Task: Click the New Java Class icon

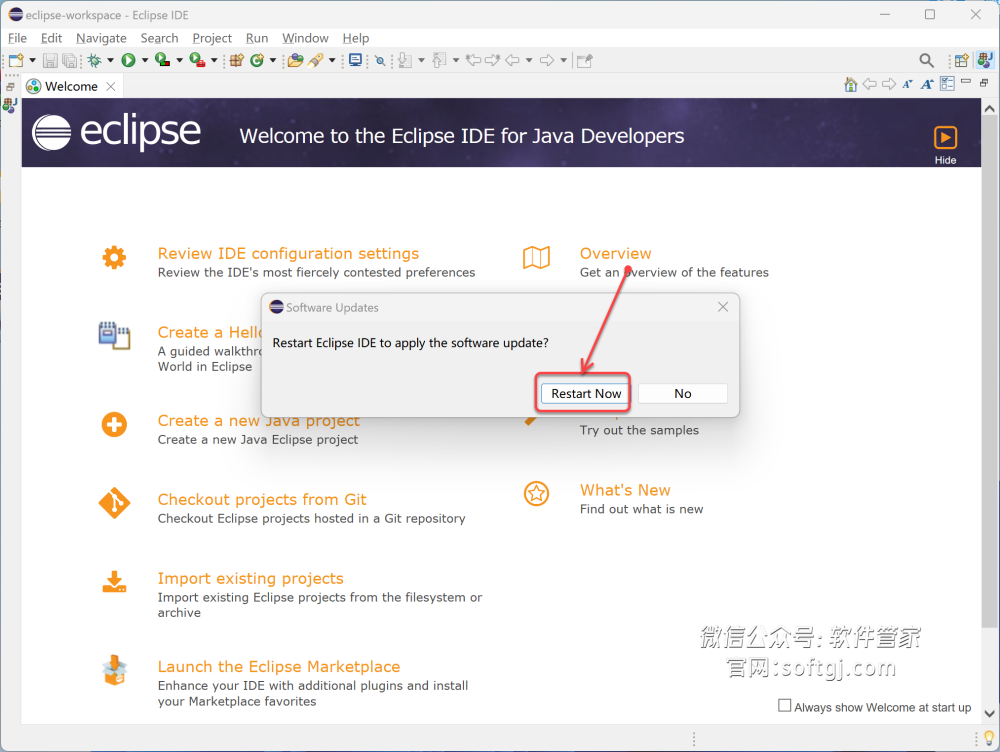Action: tap(257, 61)
